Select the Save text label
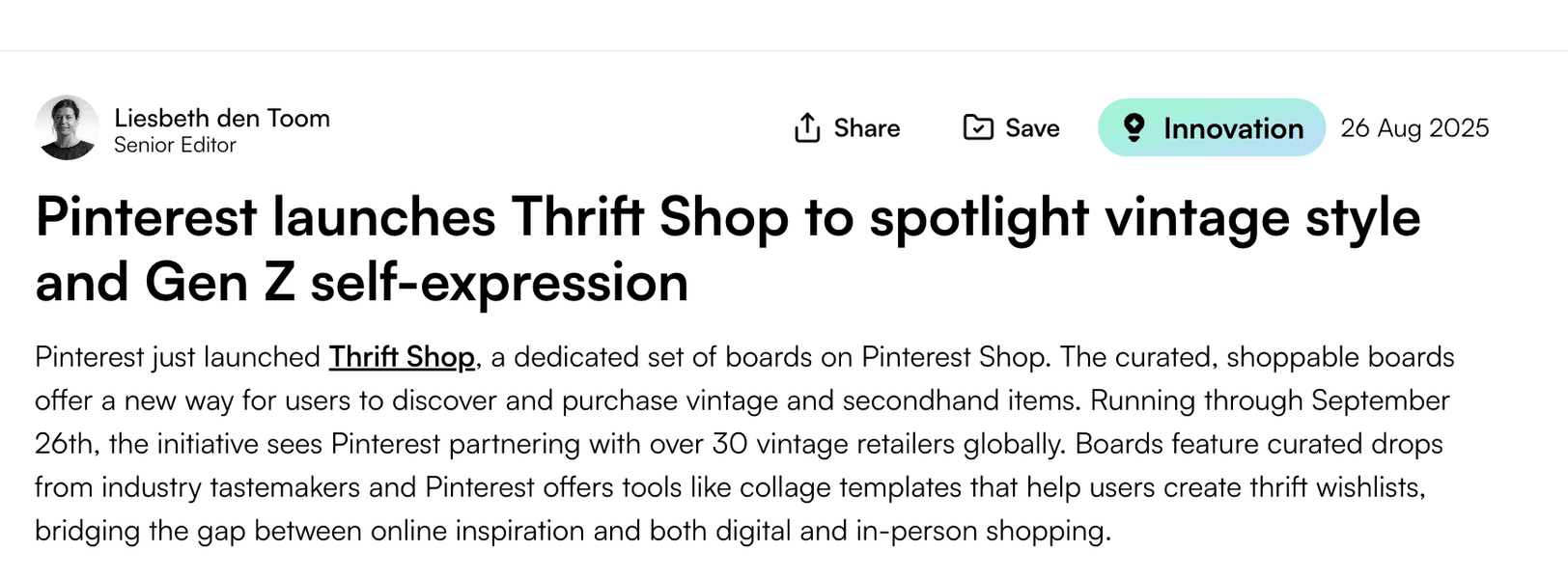 1032,128
